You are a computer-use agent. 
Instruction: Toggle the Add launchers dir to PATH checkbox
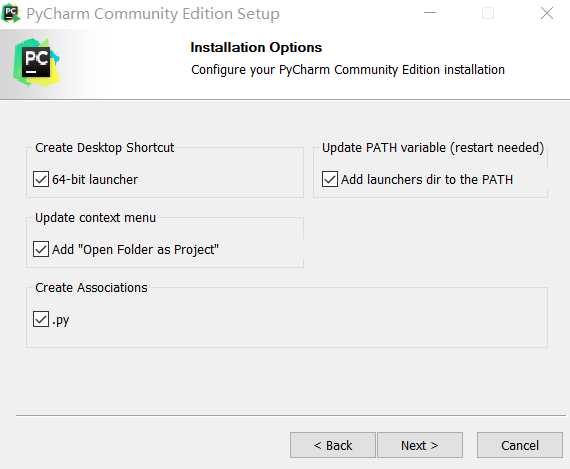tap(330, 179)
